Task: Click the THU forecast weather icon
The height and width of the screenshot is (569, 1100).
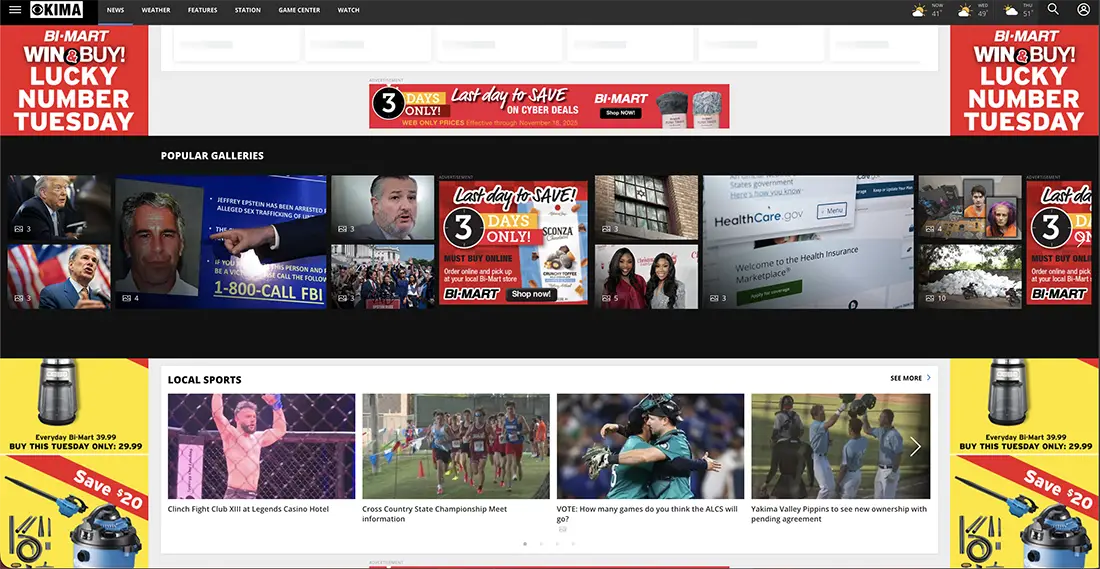Action: [x=1011, y=11]
